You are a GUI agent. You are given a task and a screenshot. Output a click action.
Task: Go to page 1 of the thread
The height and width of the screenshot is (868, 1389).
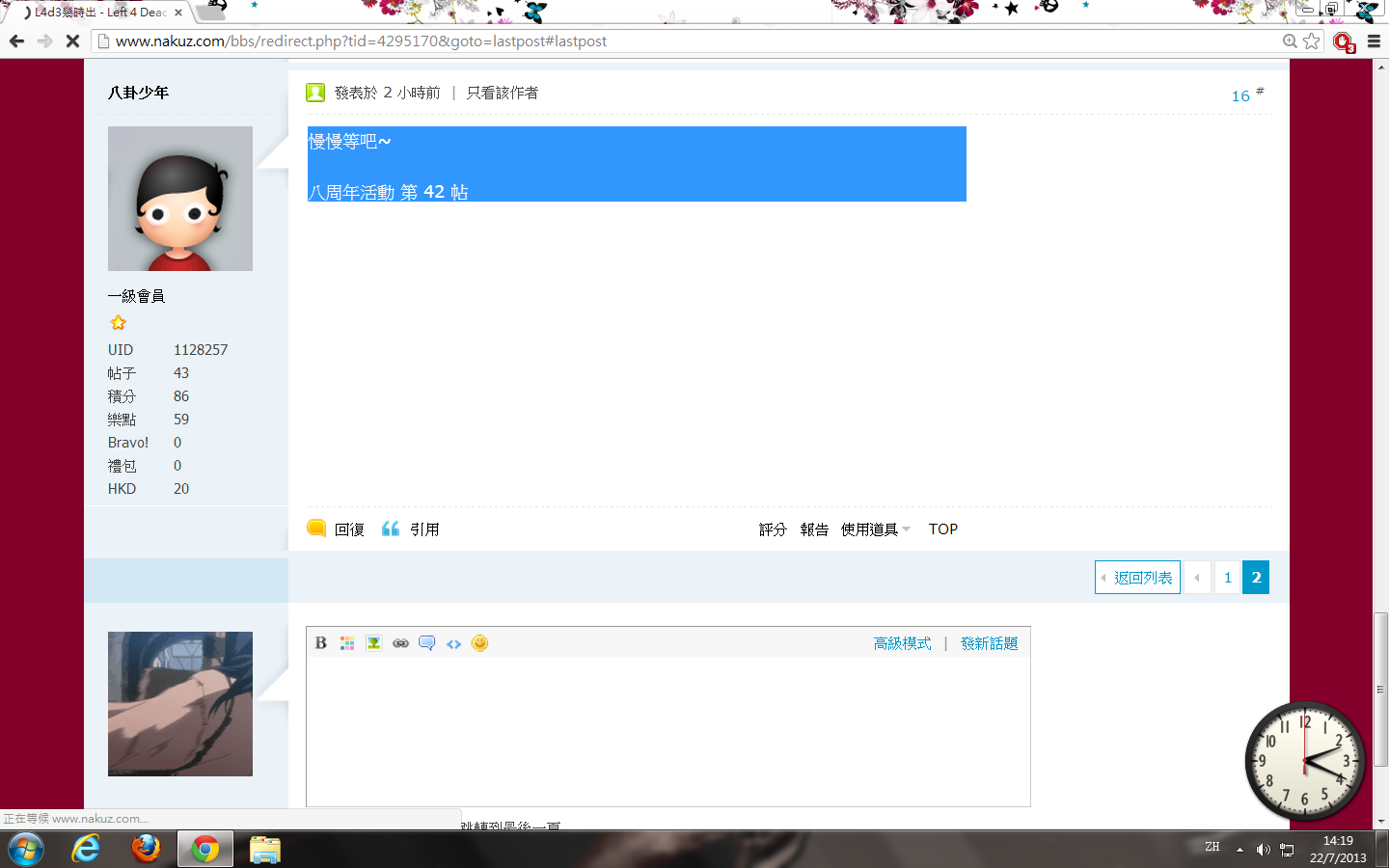(x=1227, y=578)
